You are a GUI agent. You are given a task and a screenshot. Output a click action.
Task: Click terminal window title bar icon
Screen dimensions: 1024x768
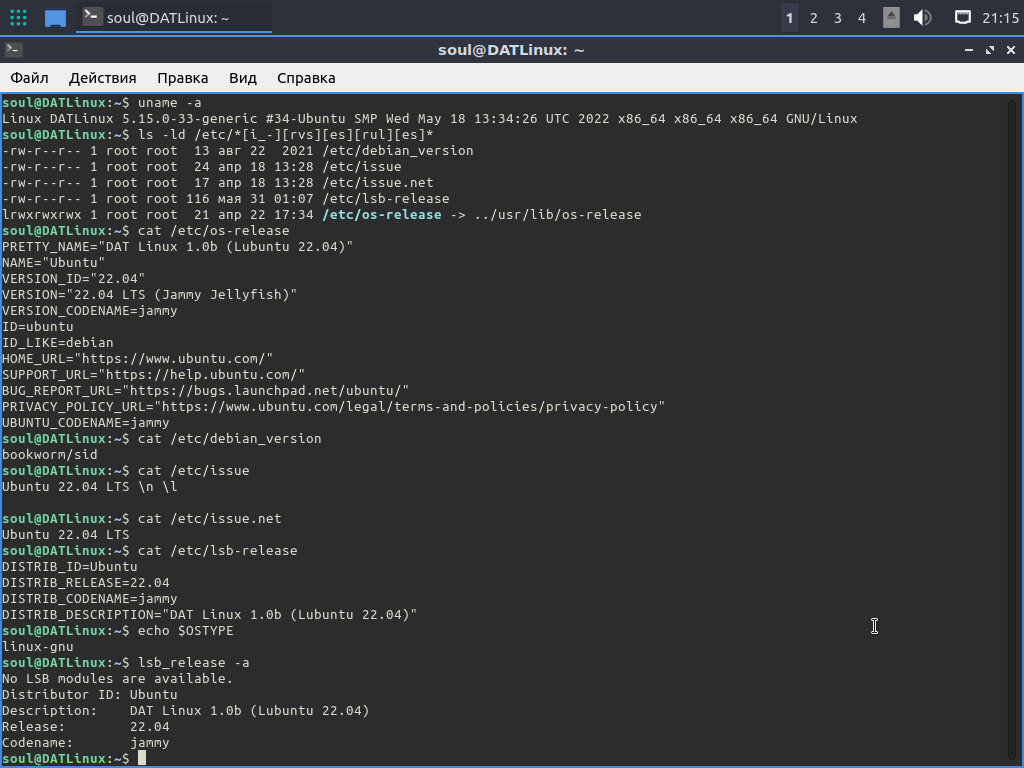pyautogui.click(x=13, y=50)
